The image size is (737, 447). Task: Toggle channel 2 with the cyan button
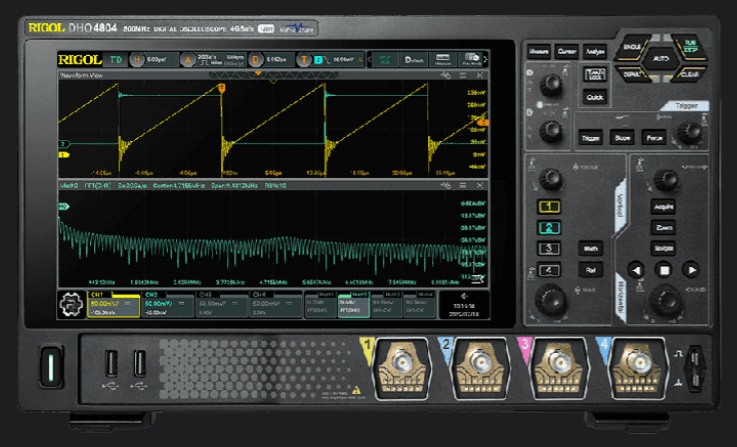(549, 228)
